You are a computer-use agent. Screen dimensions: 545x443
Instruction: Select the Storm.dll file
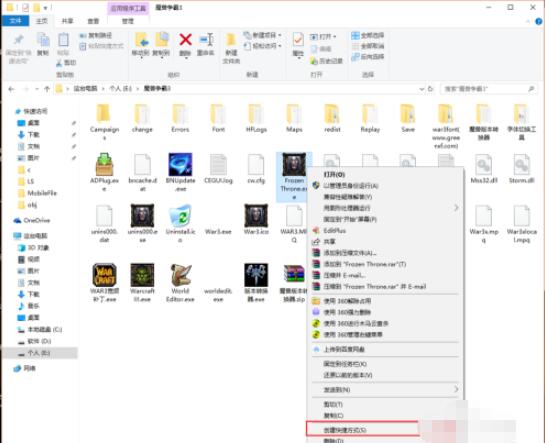tap(521, 169)
